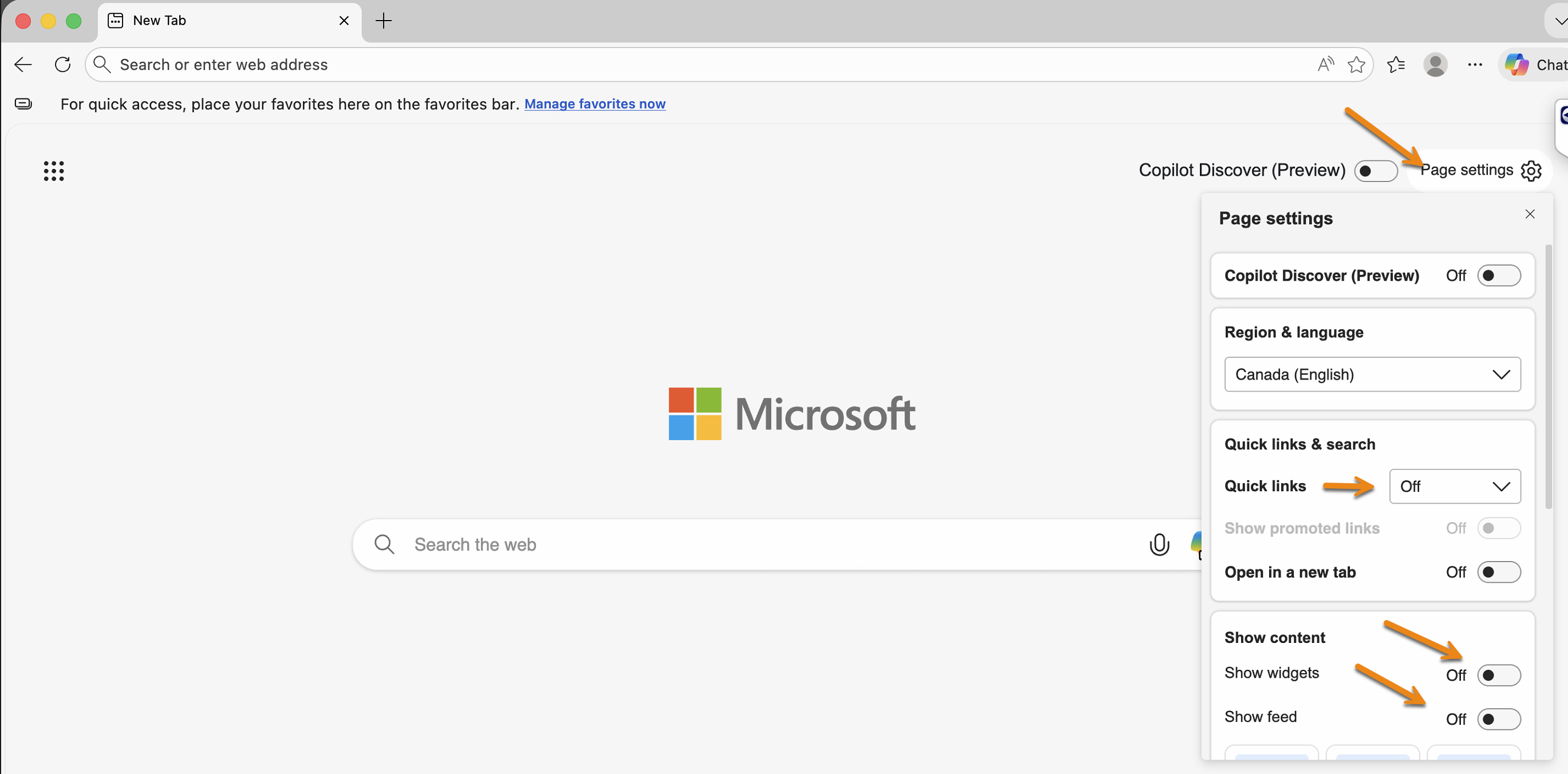Image resolution: width=1568 pixels, height=774 pixels.
Task: Click the browser back arrow
Action: [x=23, y=65]
